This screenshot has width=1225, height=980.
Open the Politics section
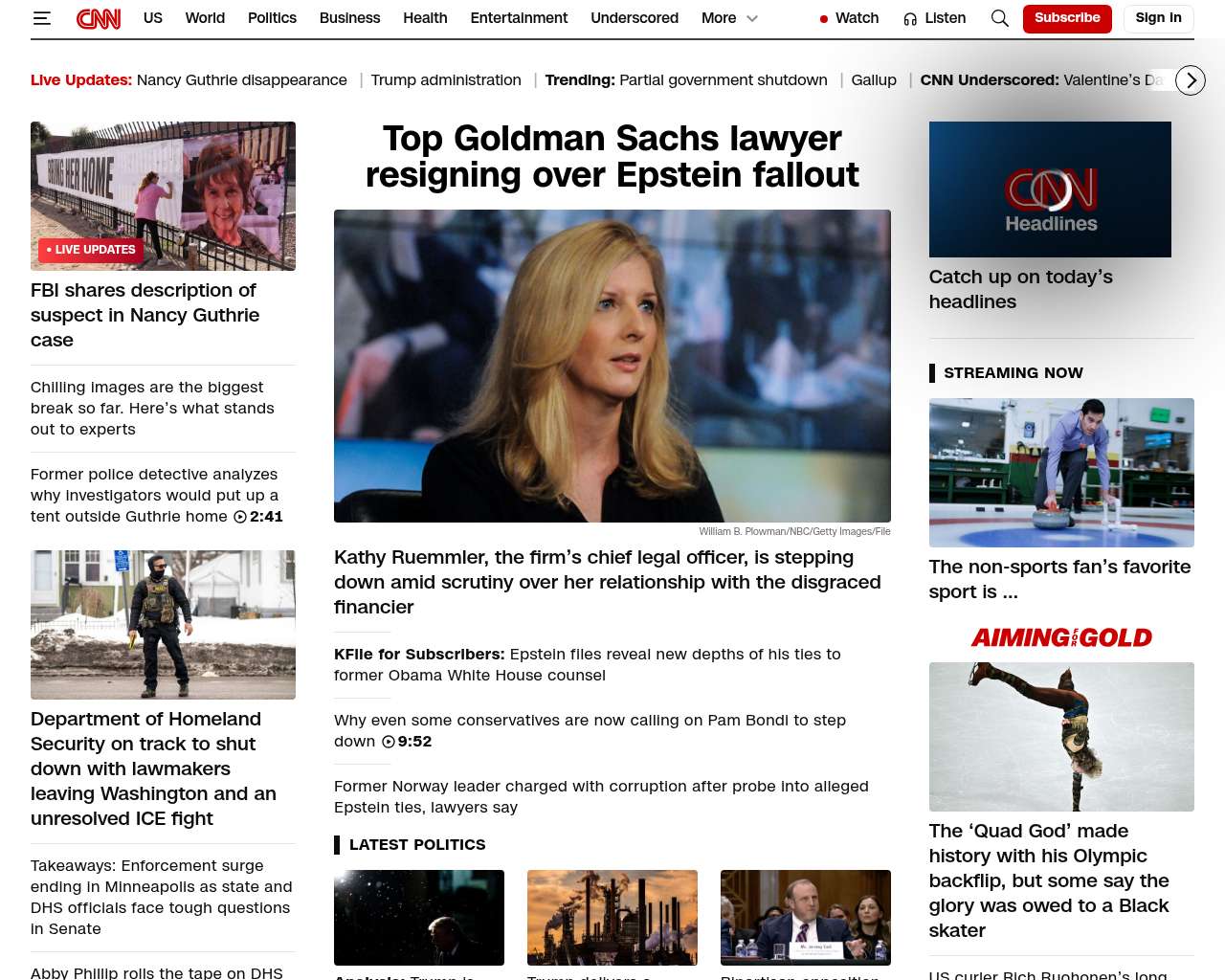click(x=272, y=18)
